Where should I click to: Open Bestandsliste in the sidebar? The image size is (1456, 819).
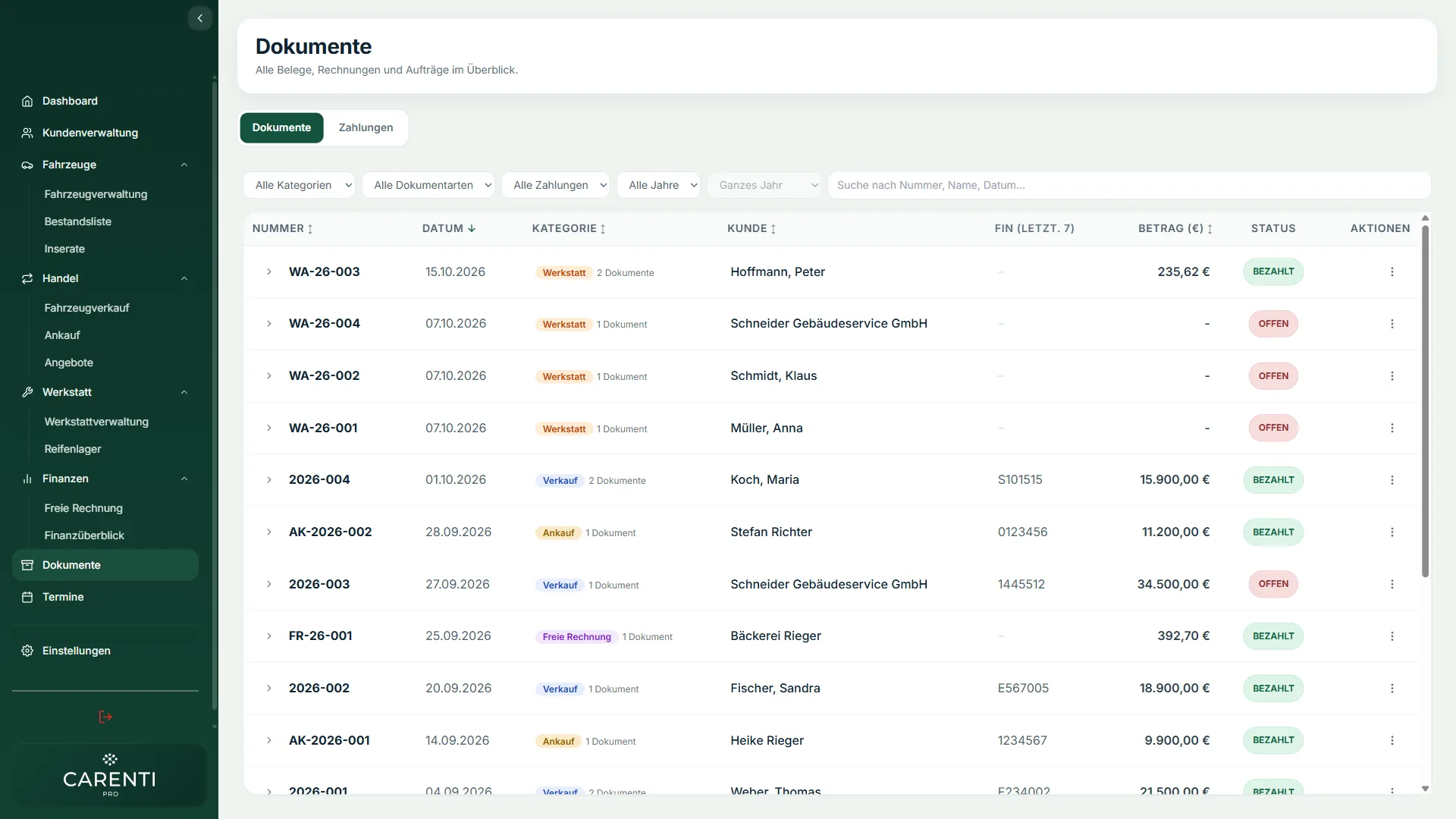click(78, 221)
